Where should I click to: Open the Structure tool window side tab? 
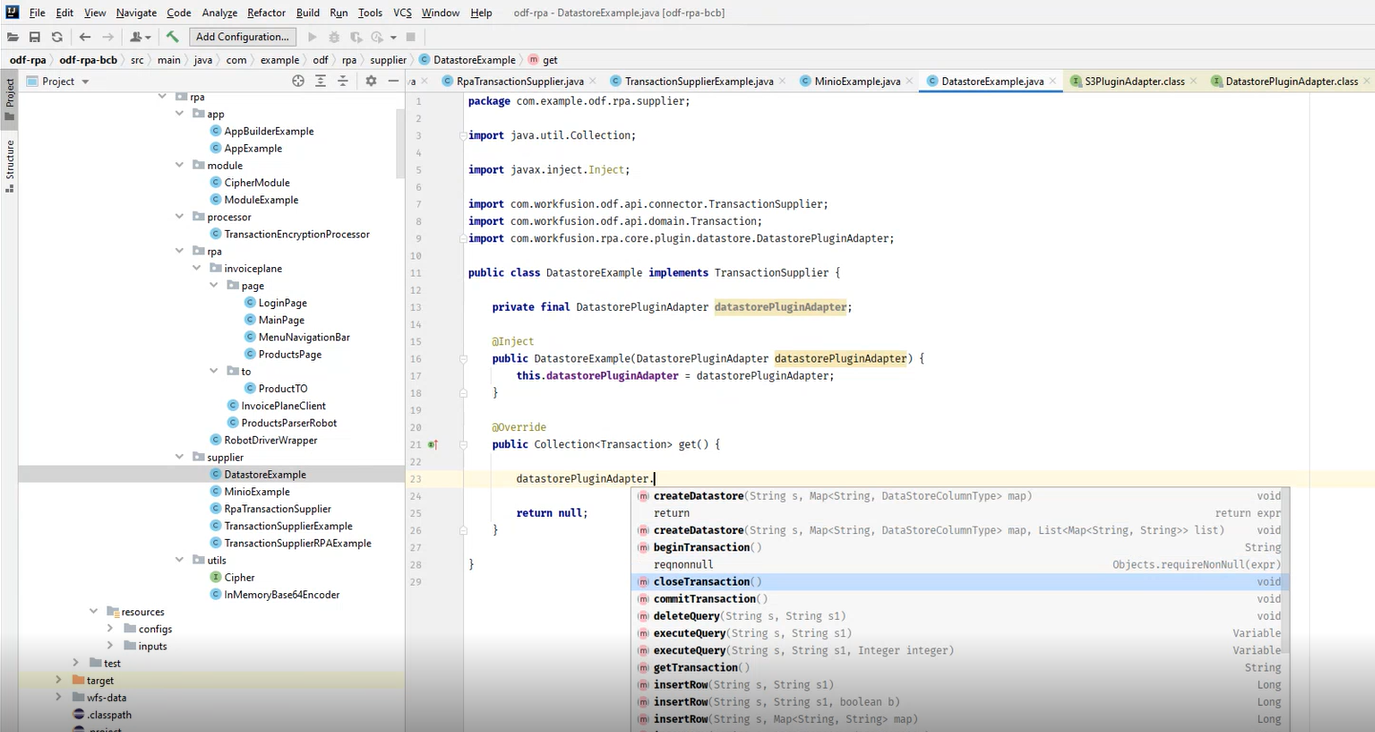[x=10, y=165]
